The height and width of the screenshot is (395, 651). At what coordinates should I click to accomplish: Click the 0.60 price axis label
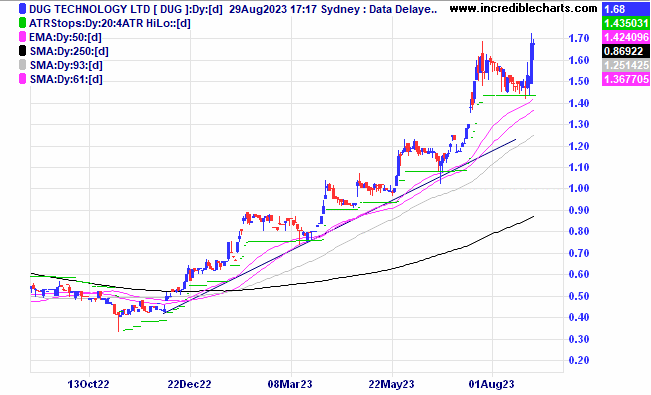578,274
